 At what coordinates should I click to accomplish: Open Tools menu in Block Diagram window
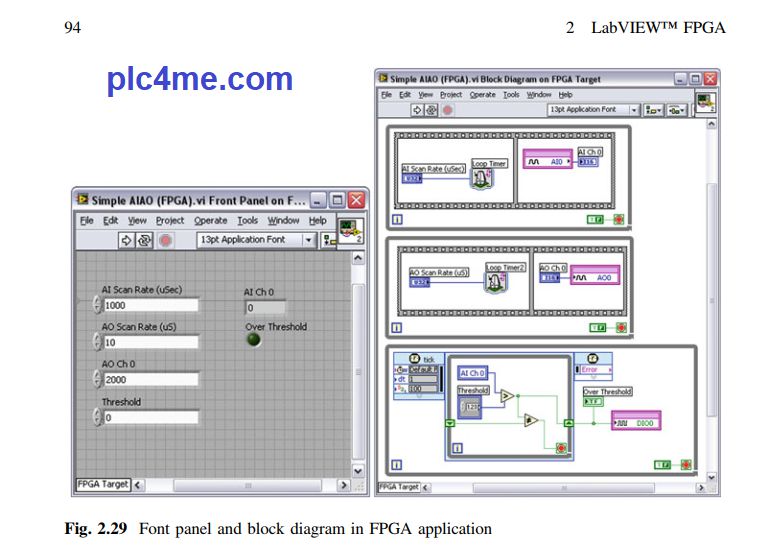tap(510, 94)
